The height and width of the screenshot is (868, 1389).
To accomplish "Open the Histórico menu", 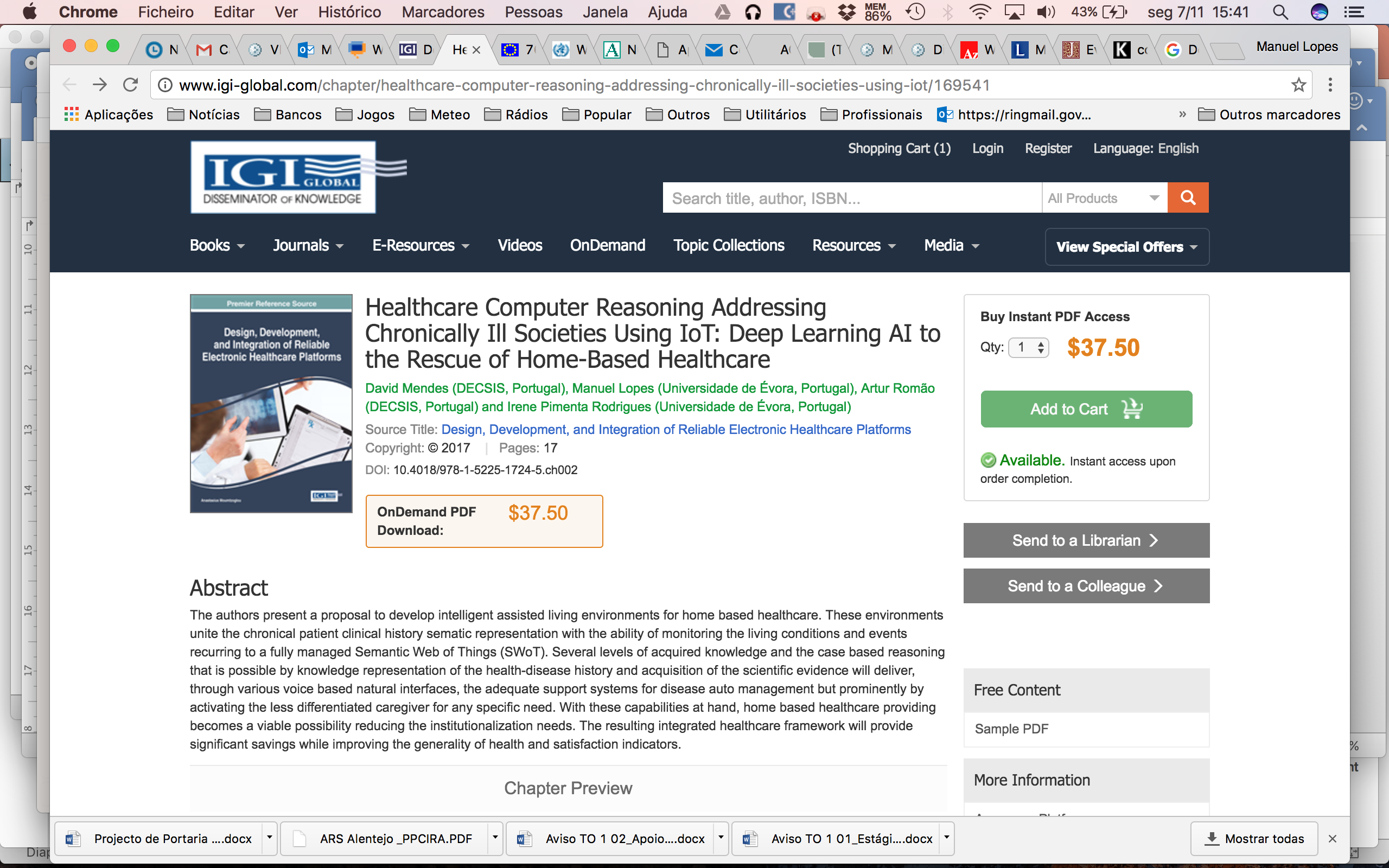I will tap(349, 12).
